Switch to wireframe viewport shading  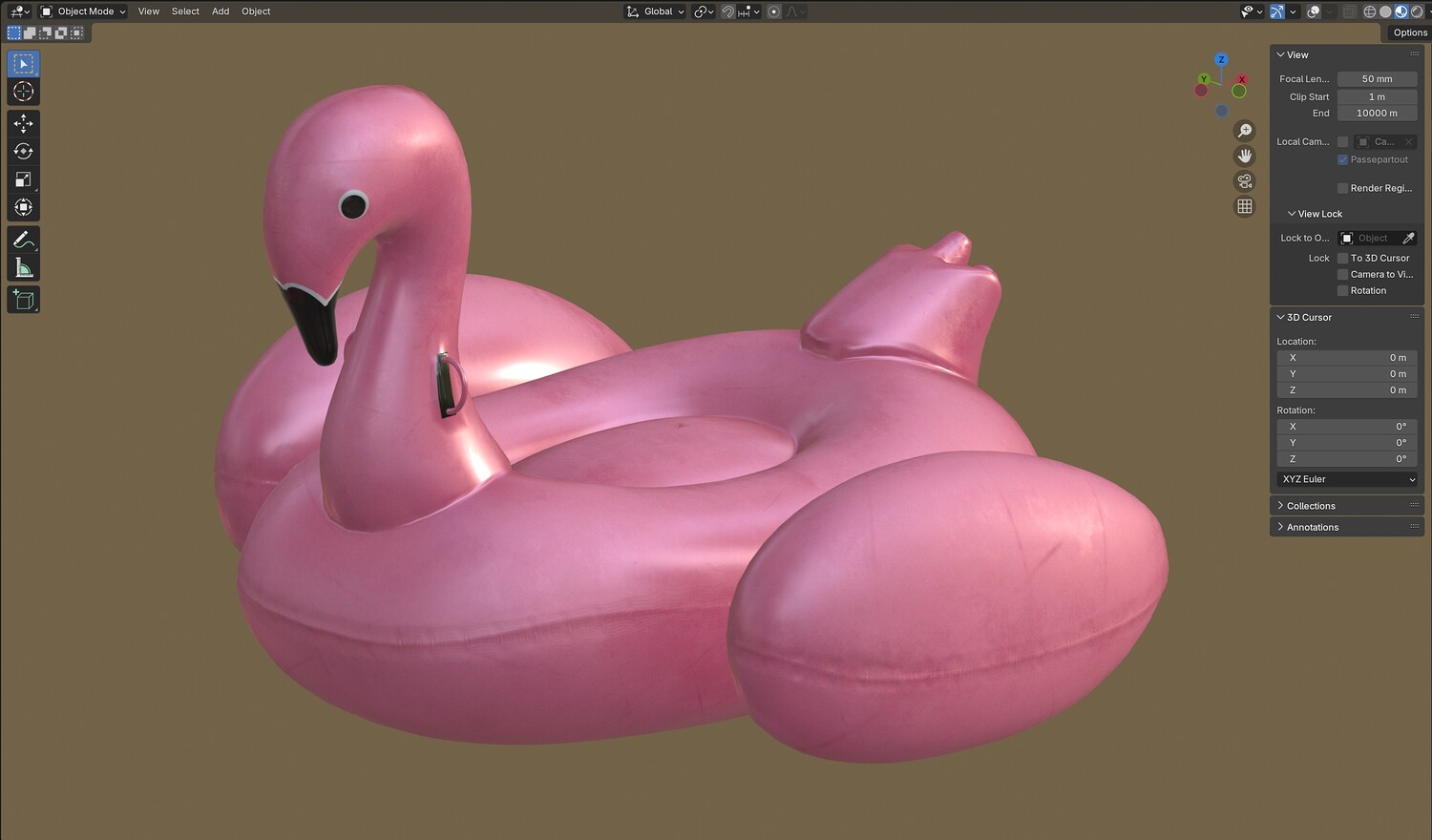pos(1370,11)
